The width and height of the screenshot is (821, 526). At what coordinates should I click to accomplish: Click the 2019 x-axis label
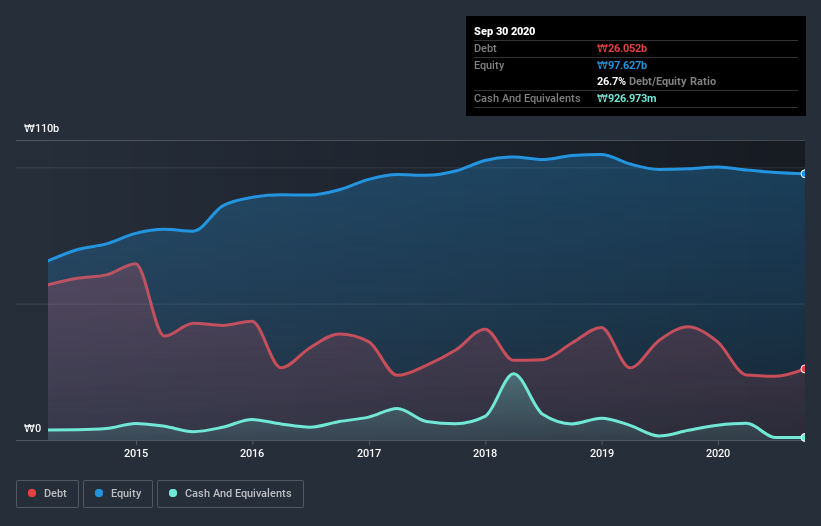tap(602, 453)
